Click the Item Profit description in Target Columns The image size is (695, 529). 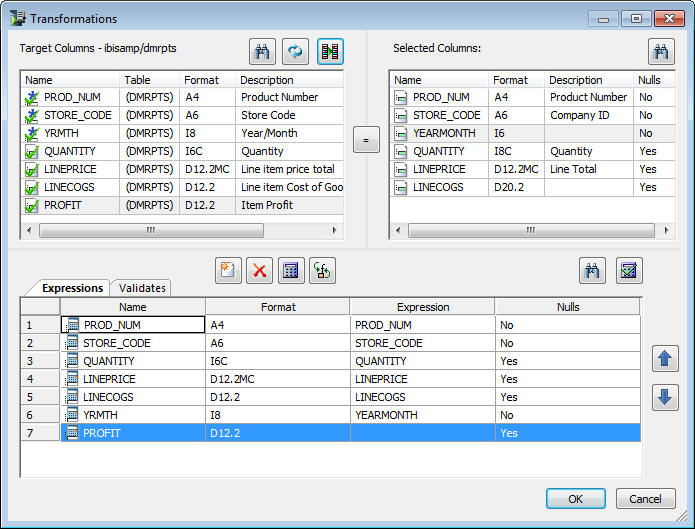click(267, 205)
